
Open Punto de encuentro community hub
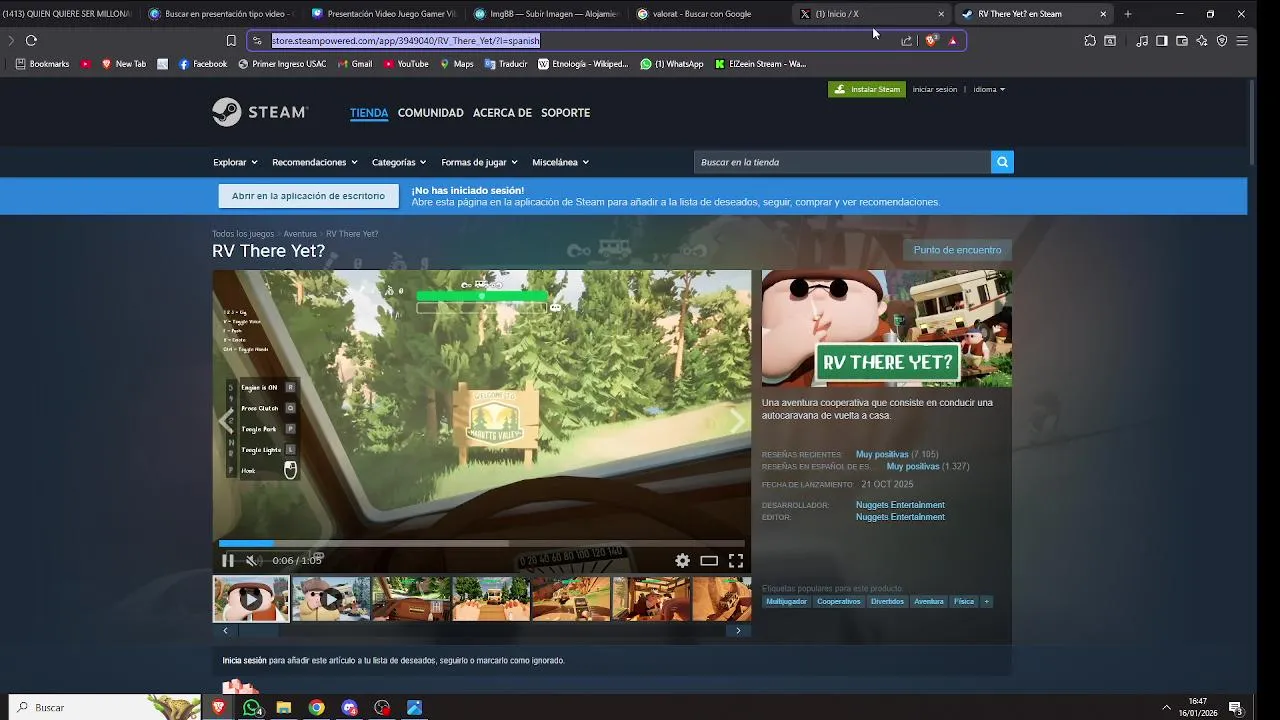957,250
